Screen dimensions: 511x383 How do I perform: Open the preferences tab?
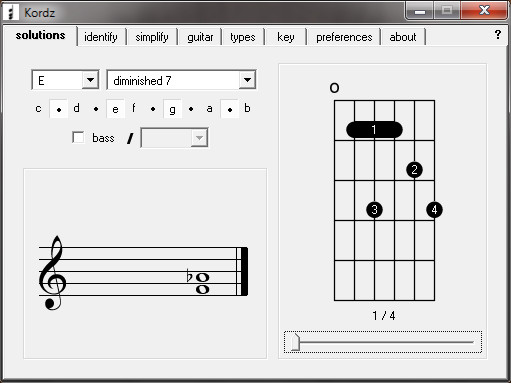(x=344, y=37)
